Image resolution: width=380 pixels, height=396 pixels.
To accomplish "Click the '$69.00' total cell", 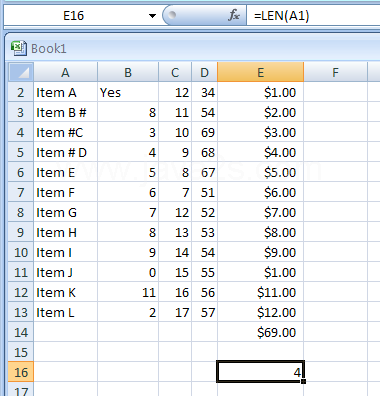I will click(261, 332).
